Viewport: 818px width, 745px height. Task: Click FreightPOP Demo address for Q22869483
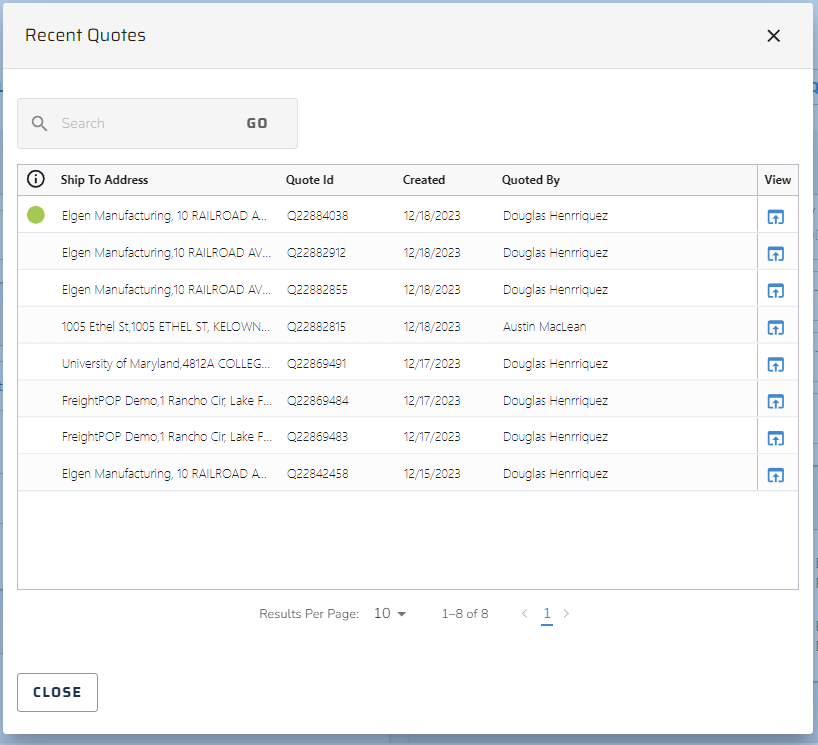point(166,437)
